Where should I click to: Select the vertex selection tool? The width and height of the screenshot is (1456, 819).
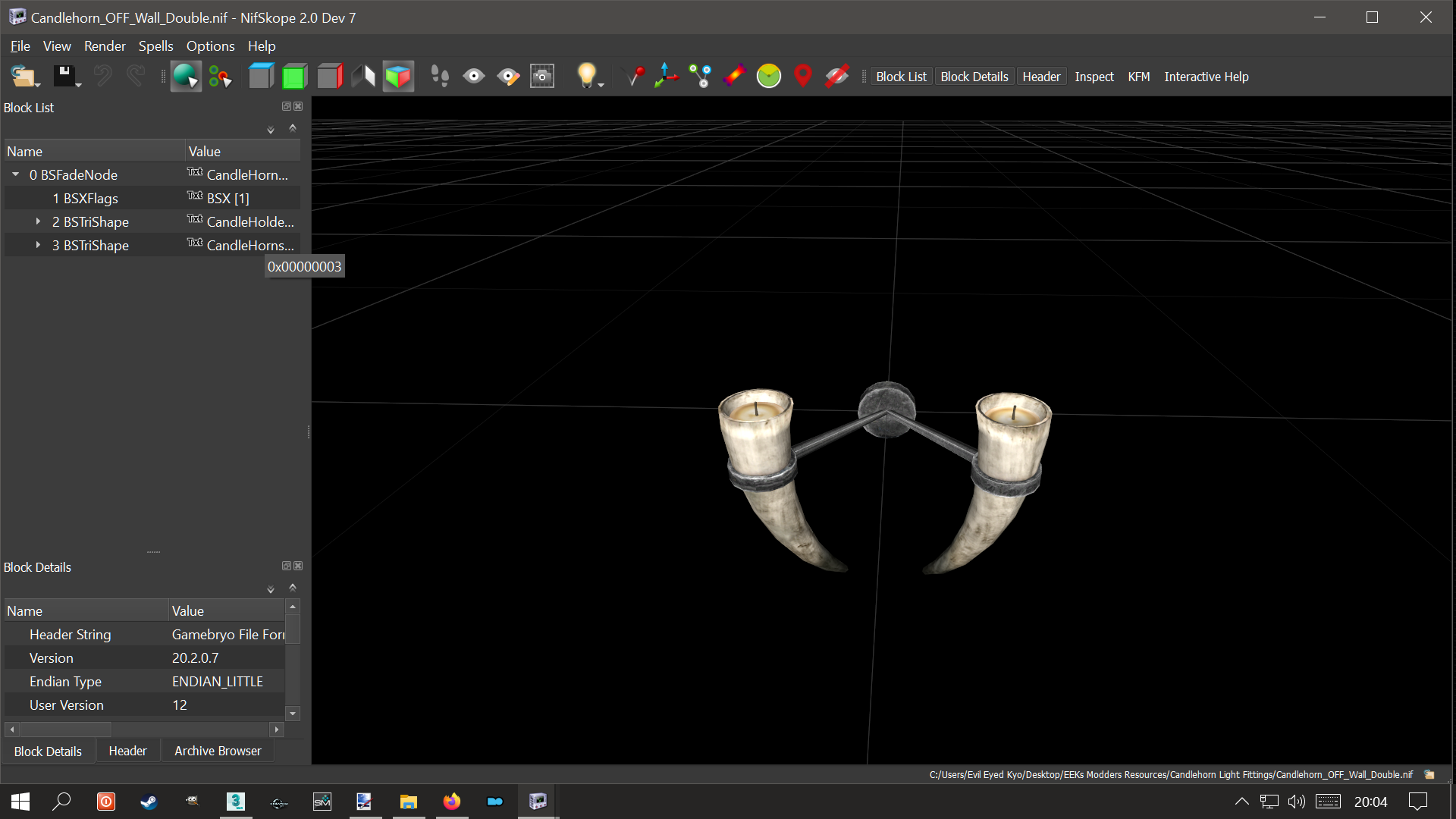[220, 76]
